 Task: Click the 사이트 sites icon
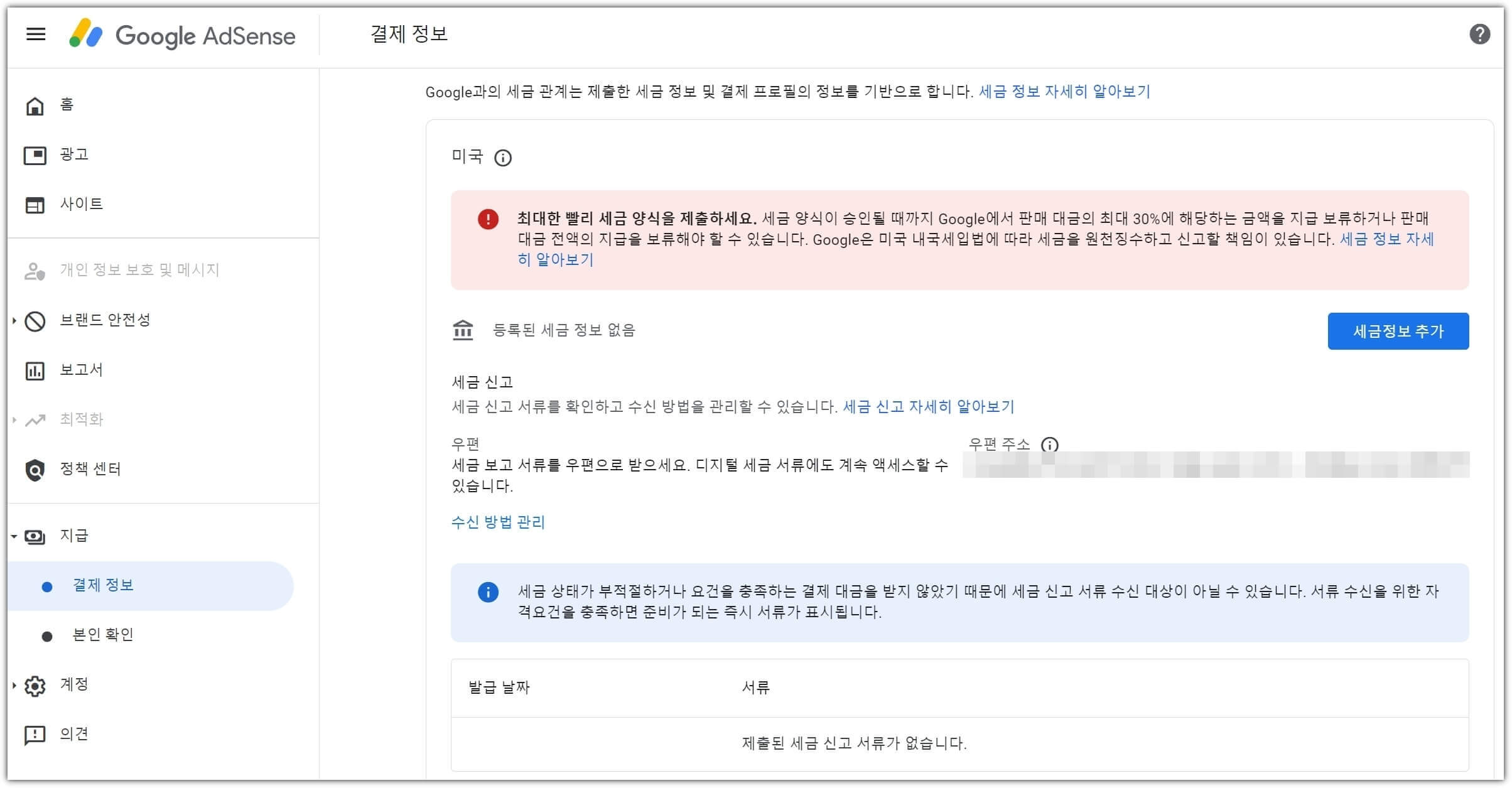35,204
